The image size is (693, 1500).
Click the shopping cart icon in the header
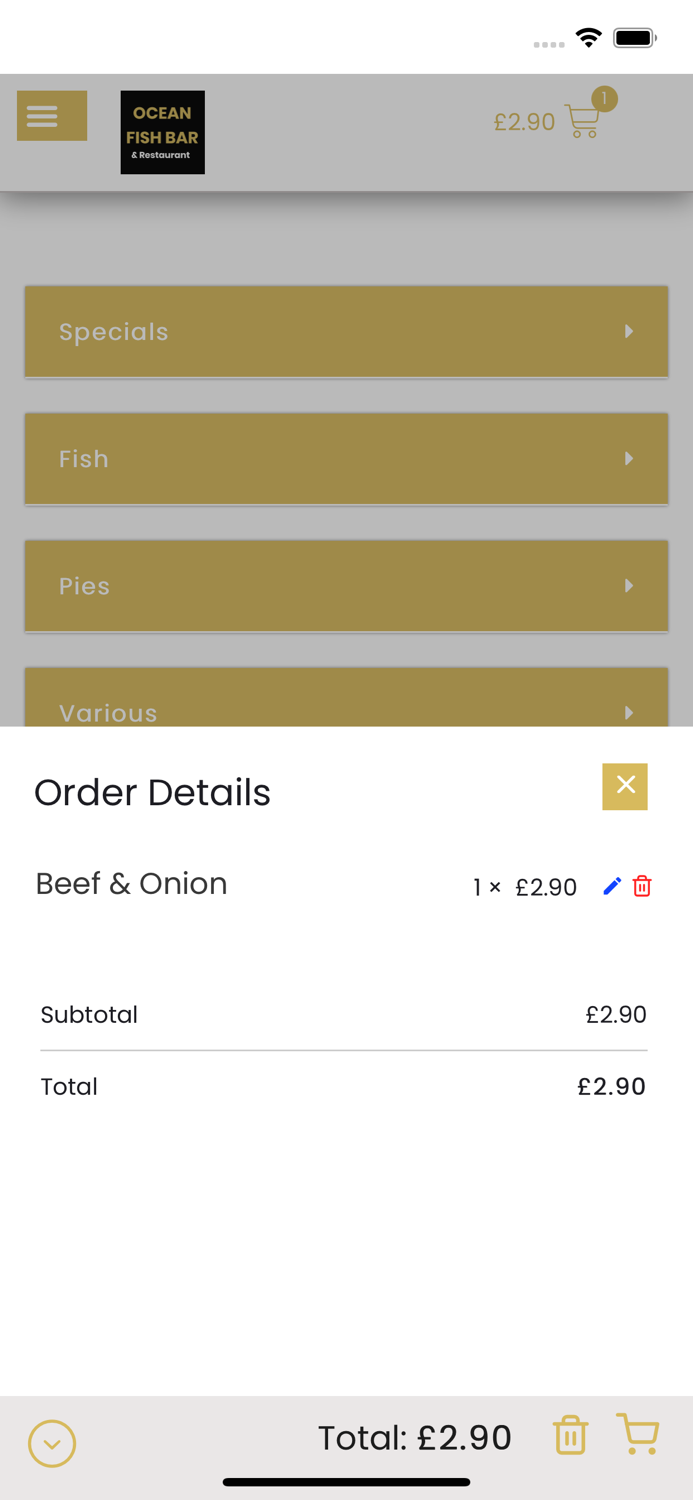[583, 121]
